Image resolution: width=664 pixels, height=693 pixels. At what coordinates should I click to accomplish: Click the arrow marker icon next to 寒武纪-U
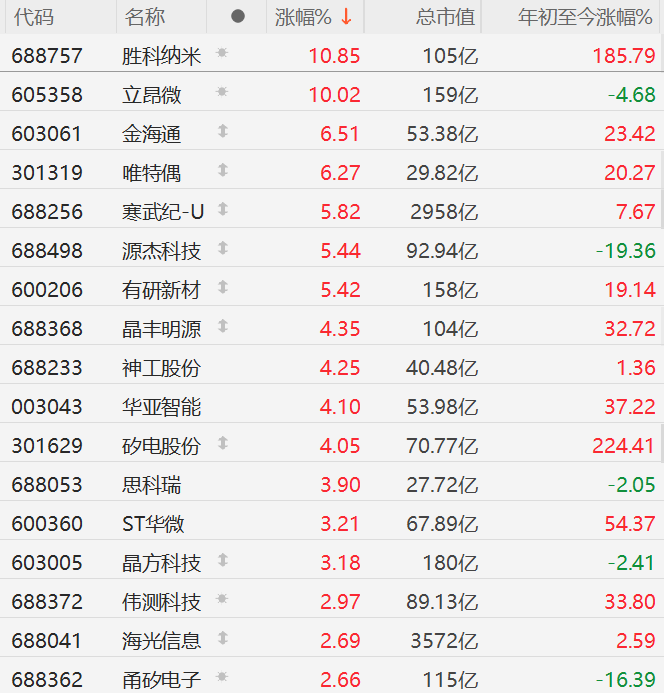point(222,209)
